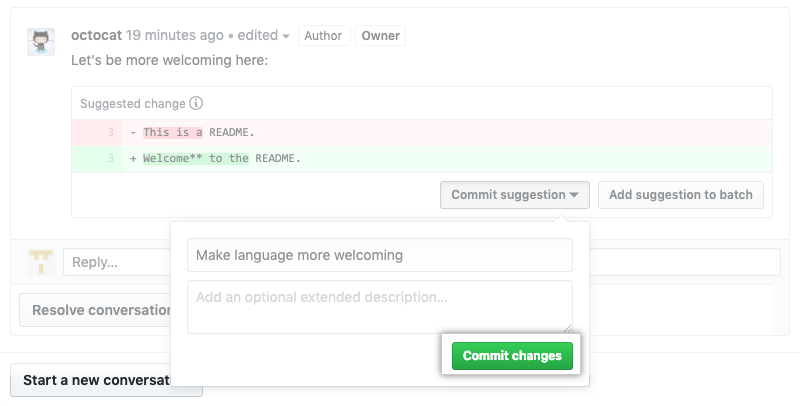The width and height of the screenshot is (800, 406).
Task: Click the commit message field "Make language more welcoming"
Action: point(379,255)
